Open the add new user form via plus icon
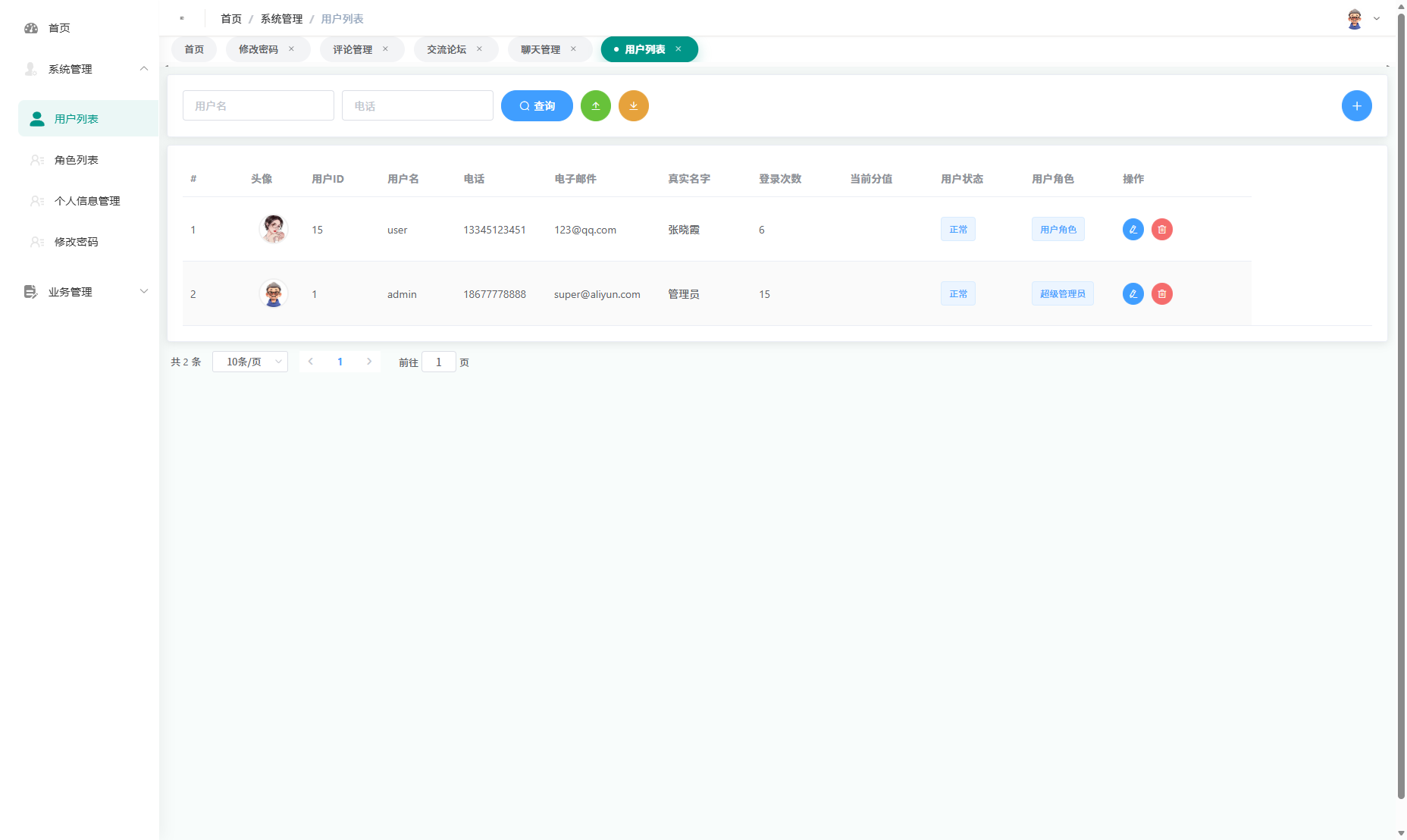1407x840 pixels. coord(1357,105)
